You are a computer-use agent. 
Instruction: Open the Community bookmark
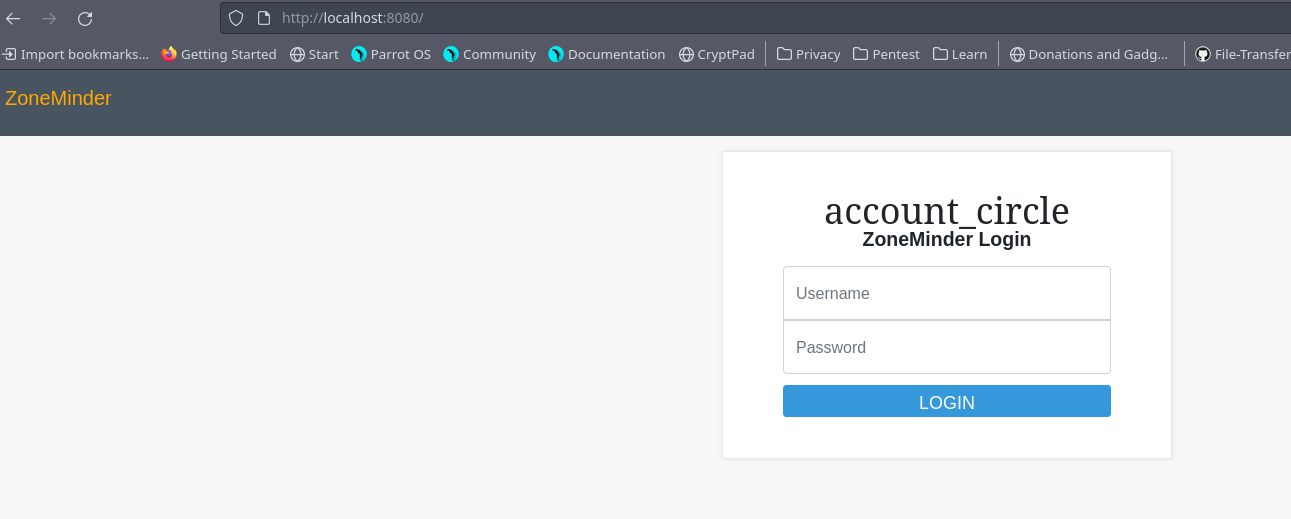click(x=489, y=54)
